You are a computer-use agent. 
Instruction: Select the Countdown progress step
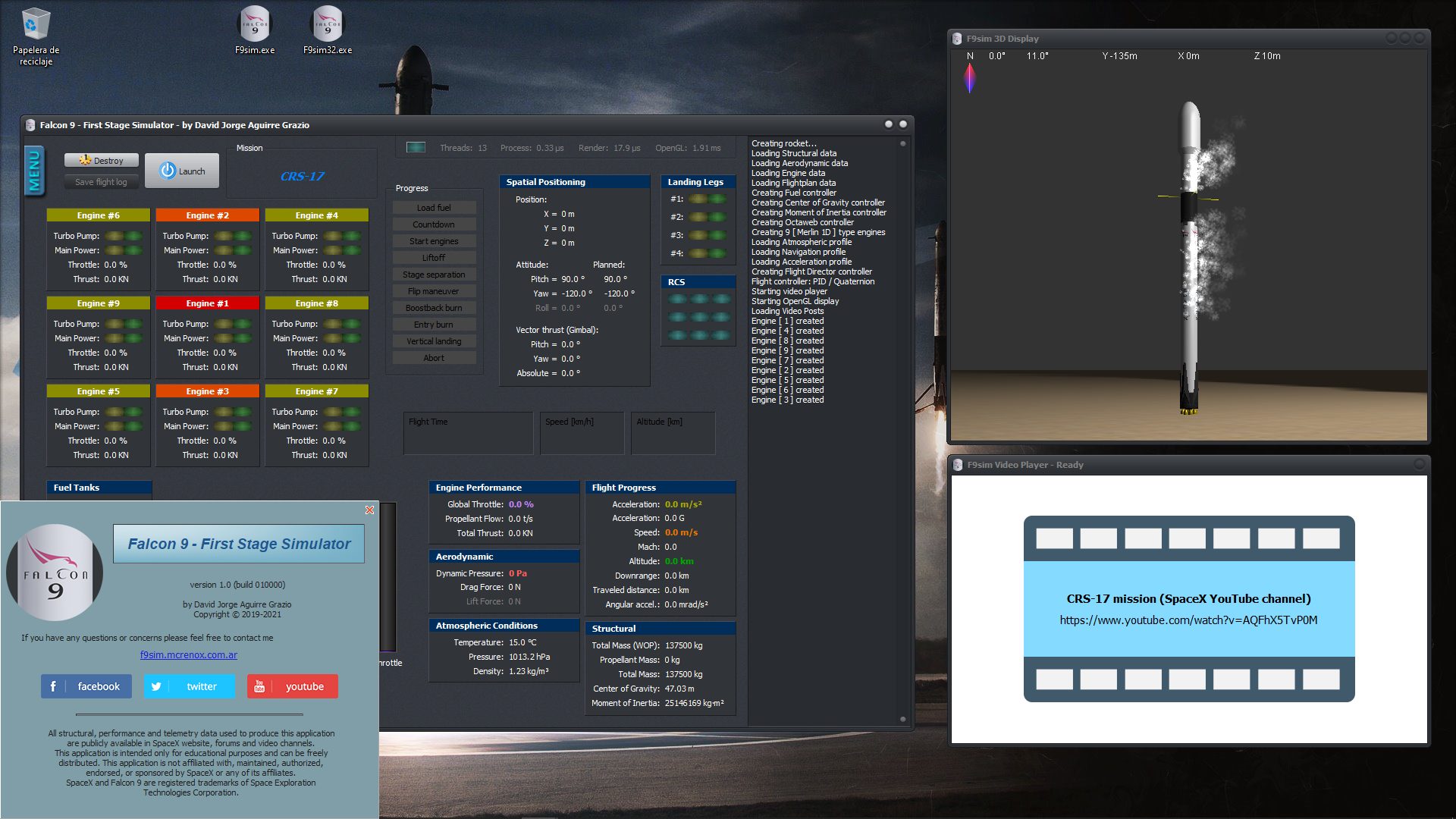click(x=434, y=224)
